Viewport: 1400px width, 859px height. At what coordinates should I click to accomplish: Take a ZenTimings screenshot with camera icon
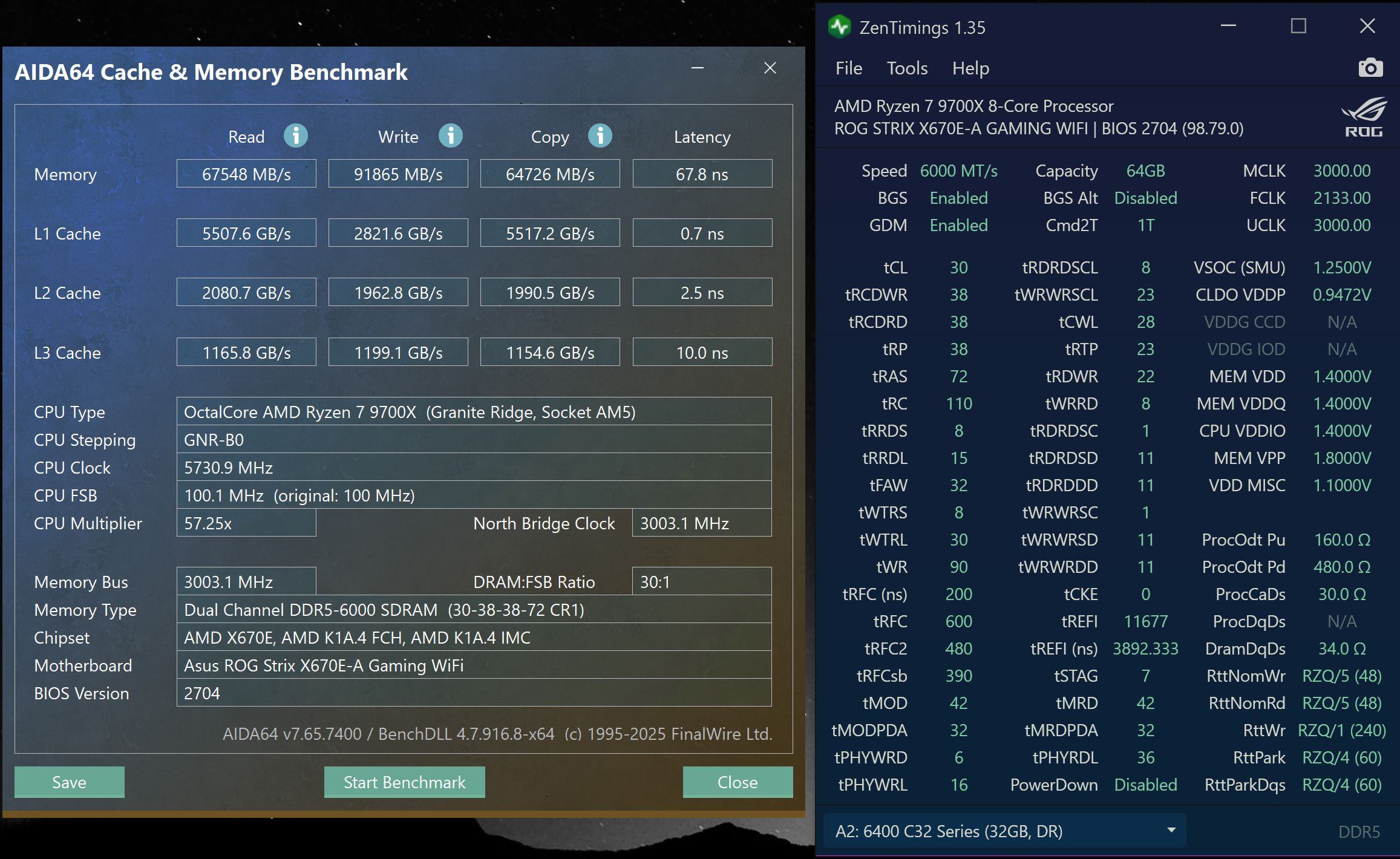point(1370,68)
